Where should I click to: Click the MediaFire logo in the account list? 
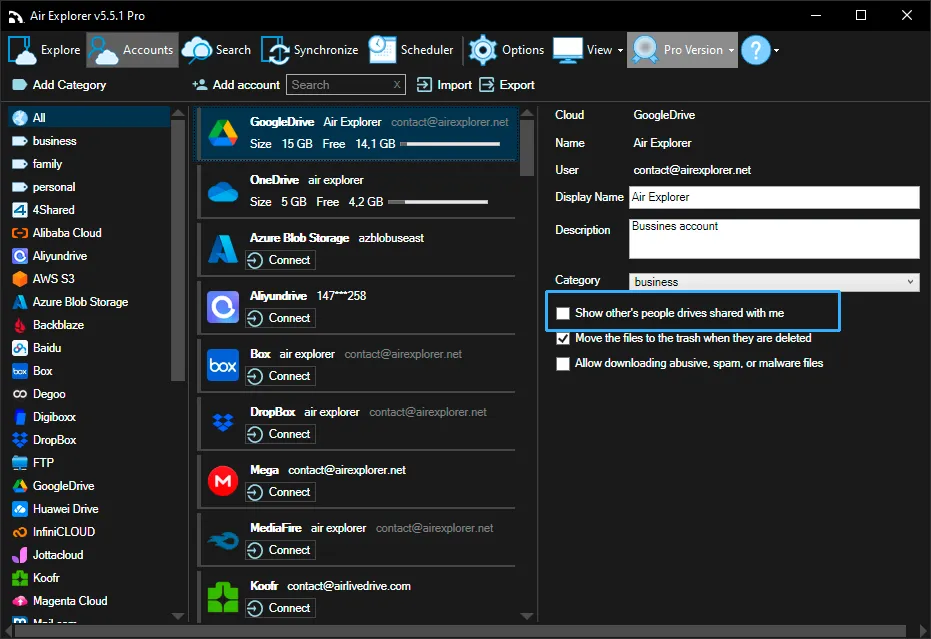(223, 539)
